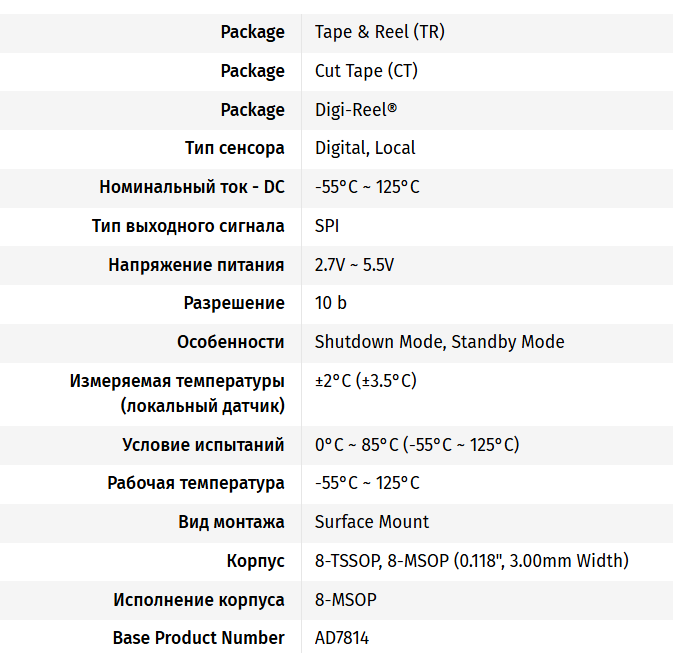Click the 8-MSOP 'Исполнение корпуса' value
This screenshot has height=653, width=673.
345,600
